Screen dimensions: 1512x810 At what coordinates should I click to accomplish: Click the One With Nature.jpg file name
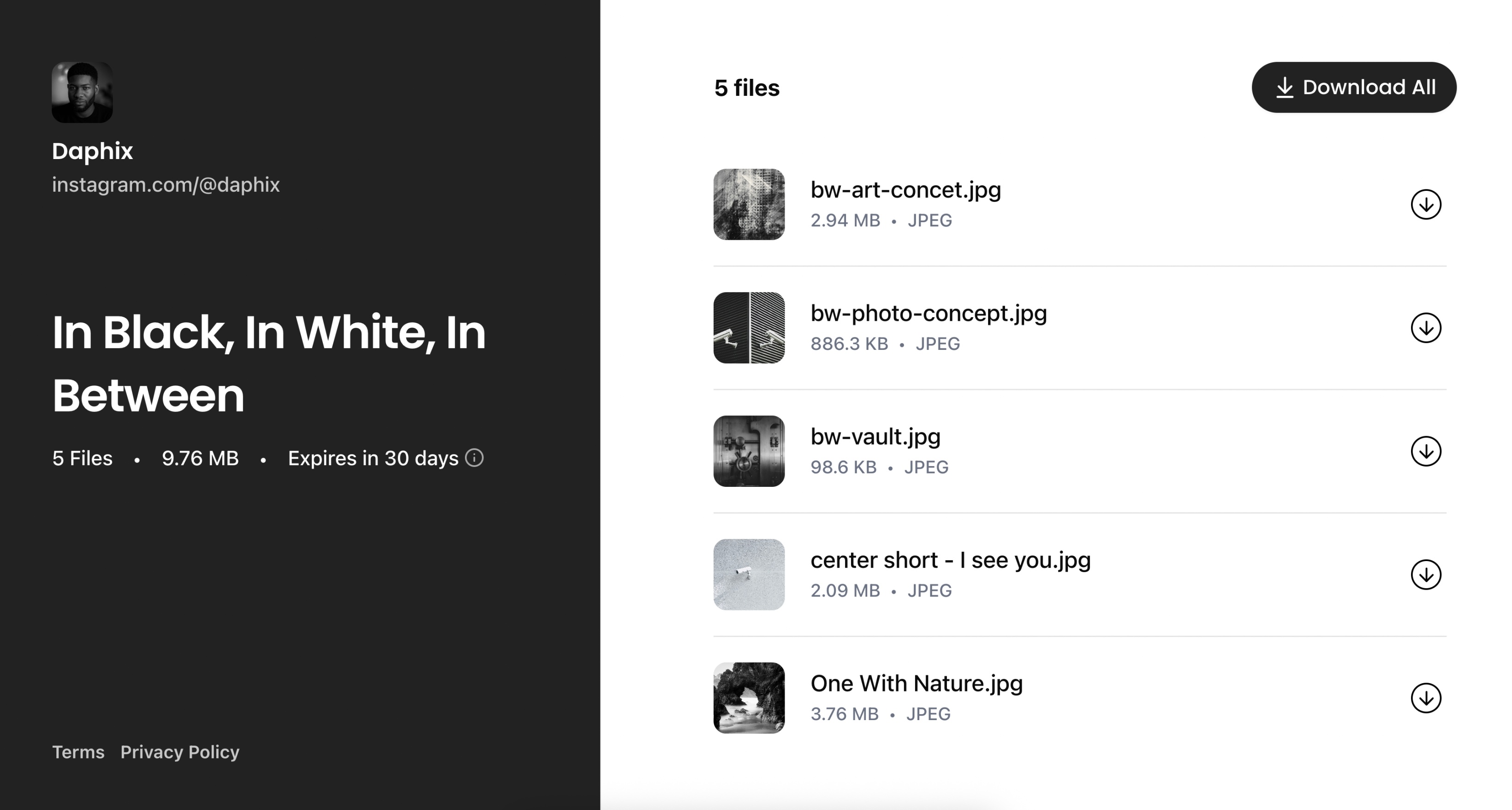point(916,684)
